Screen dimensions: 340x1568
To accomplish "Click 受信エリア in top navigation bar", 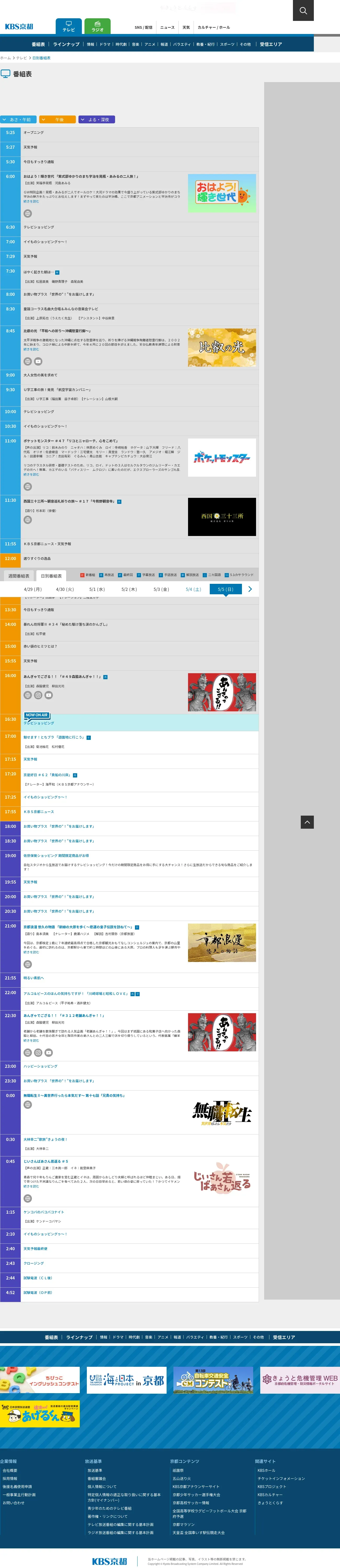I will point(271,44).
